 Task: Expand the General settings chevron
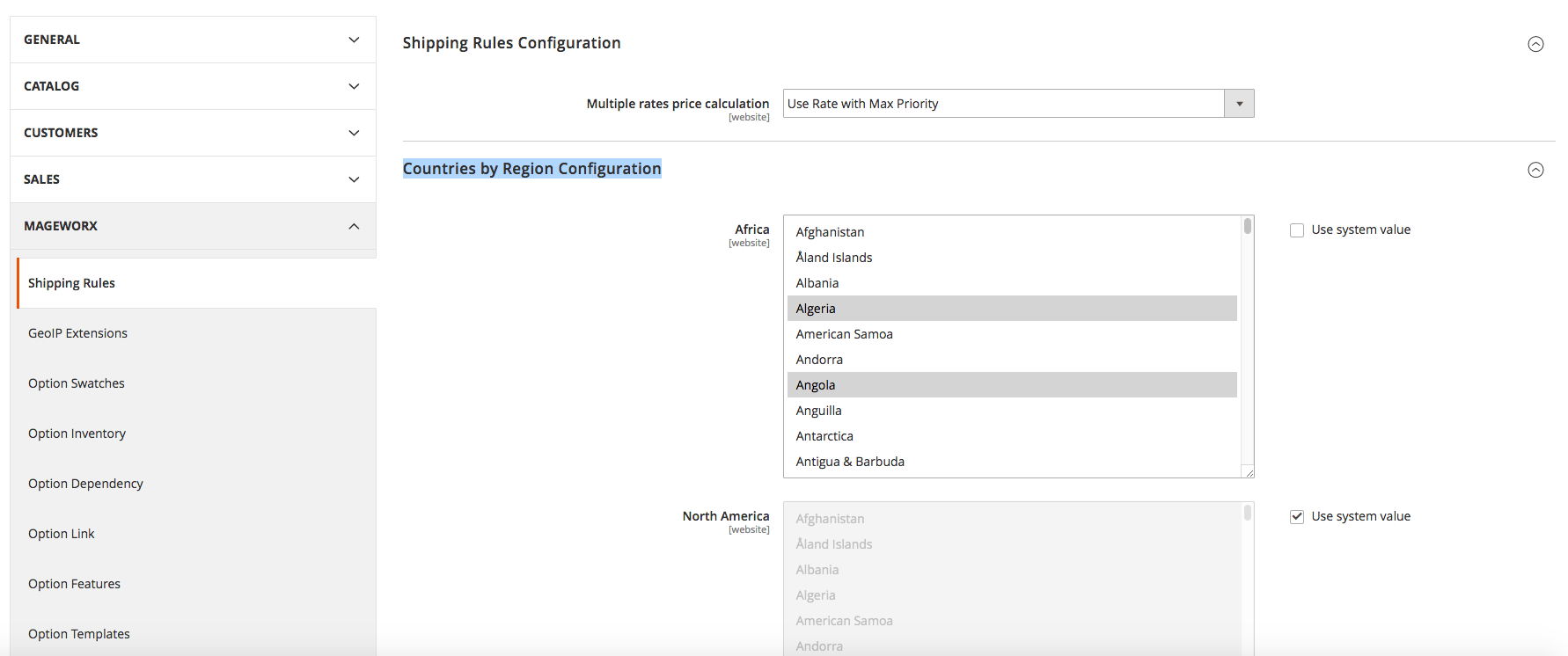(354, 40)
